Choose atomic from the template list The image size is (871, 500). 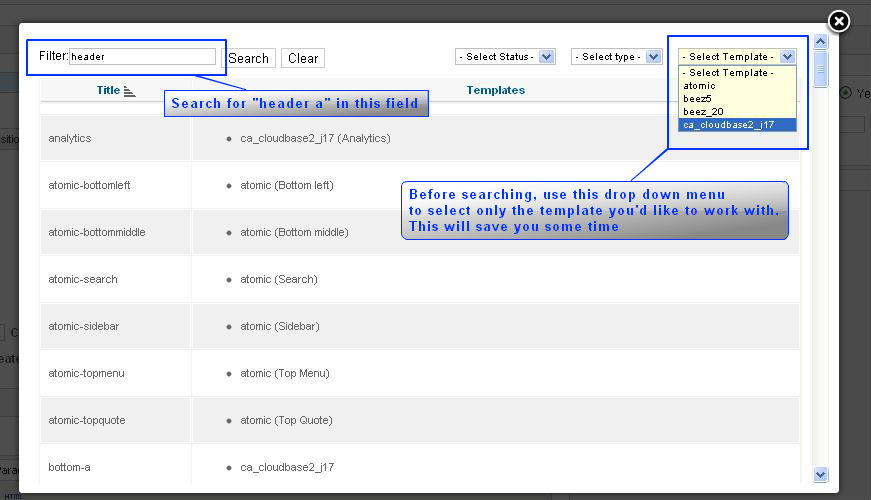point(700,86)
